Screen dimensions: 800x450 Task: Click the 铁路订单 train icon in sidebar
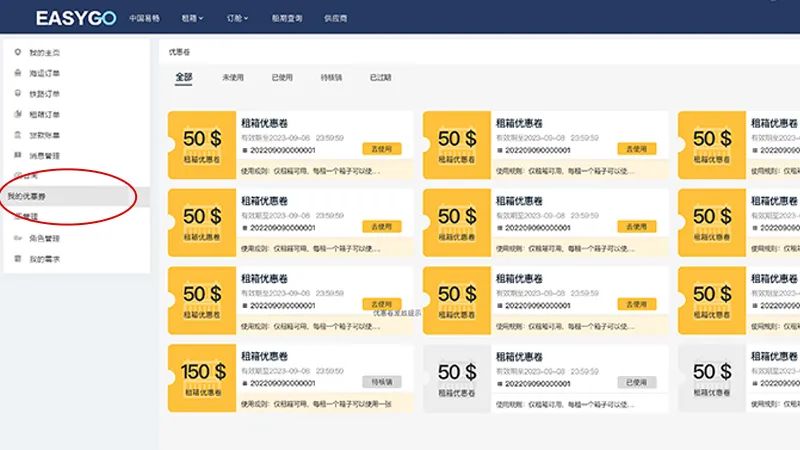pyautogui.click(x=17, y=93)
